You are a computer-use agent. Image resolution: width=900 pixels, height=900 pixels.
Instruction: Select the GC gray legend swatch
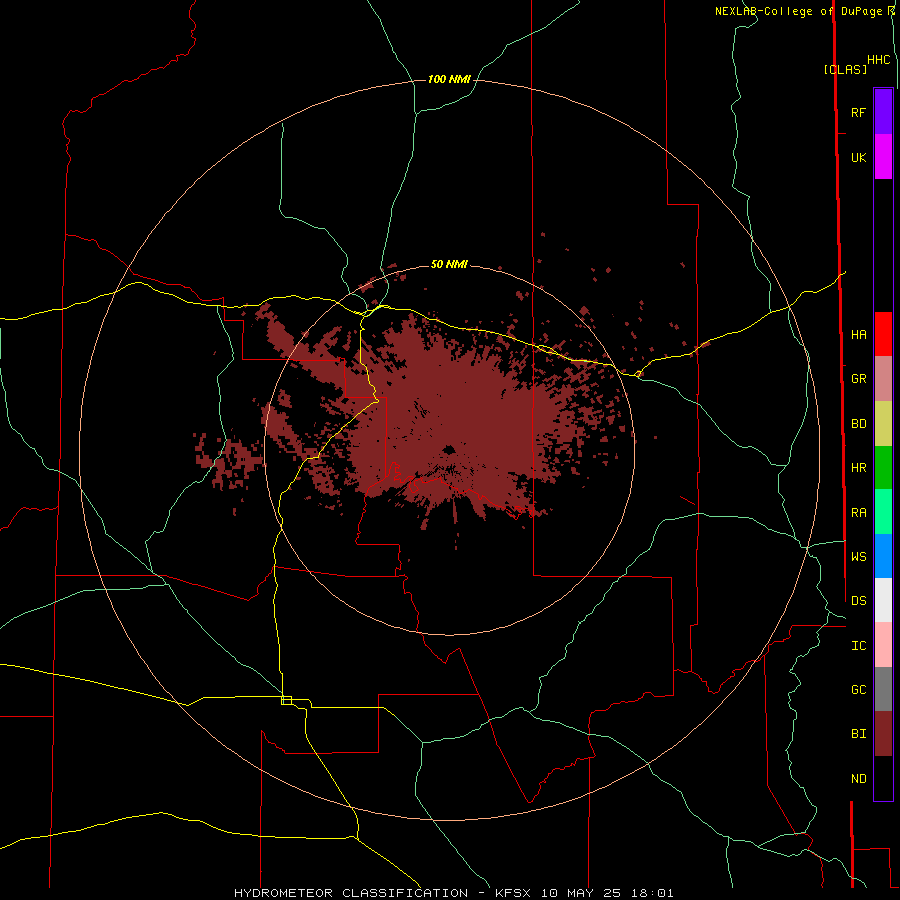[x=883, y=689]
